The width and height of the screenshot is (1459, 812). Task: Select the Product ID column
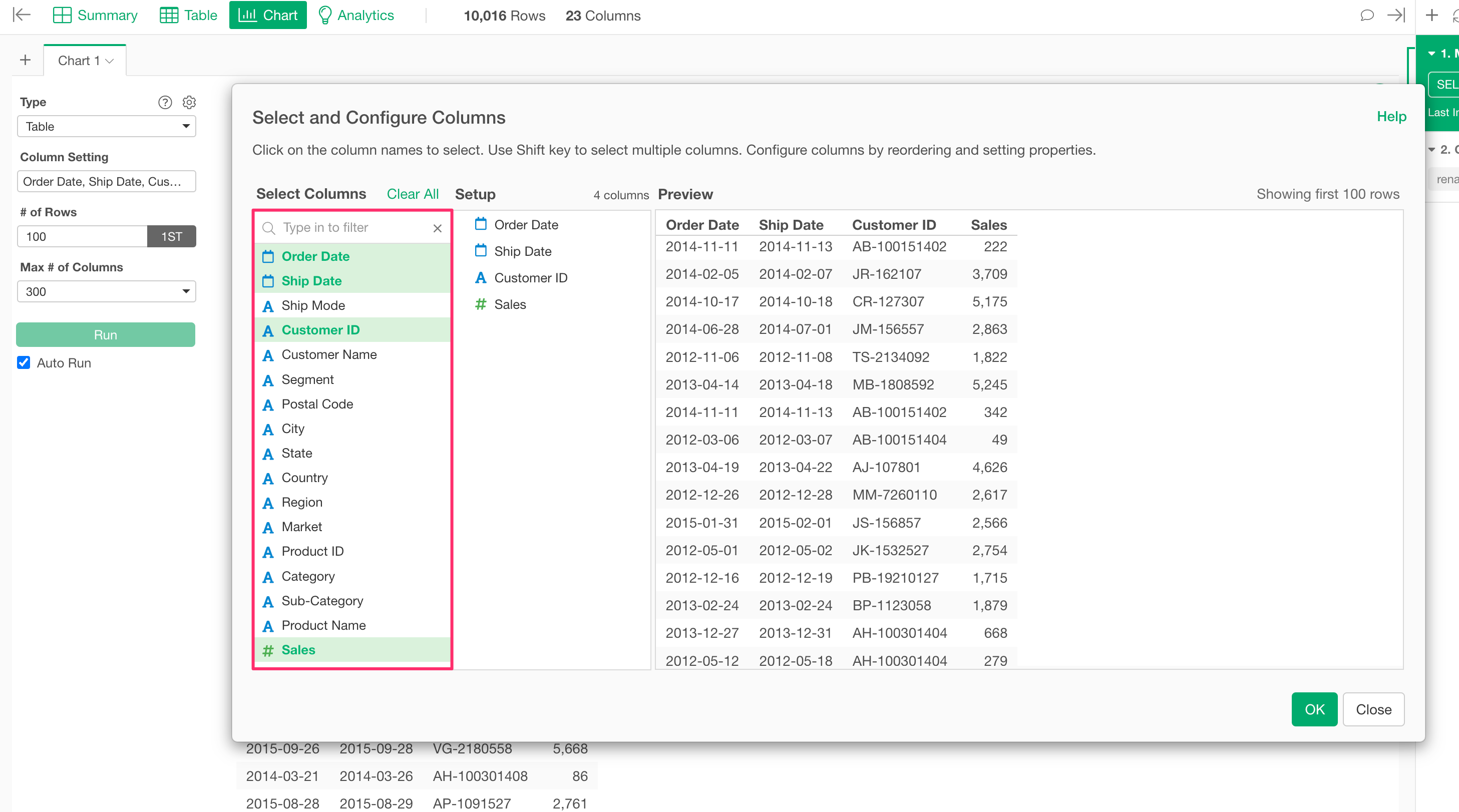352,552
